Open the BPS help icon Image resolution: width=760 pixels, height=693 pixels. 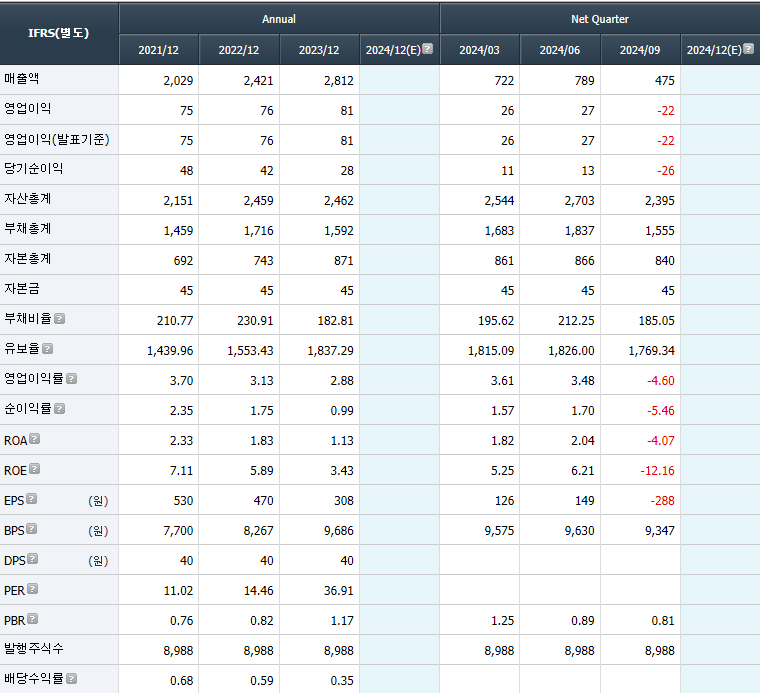tap(32, 529)
